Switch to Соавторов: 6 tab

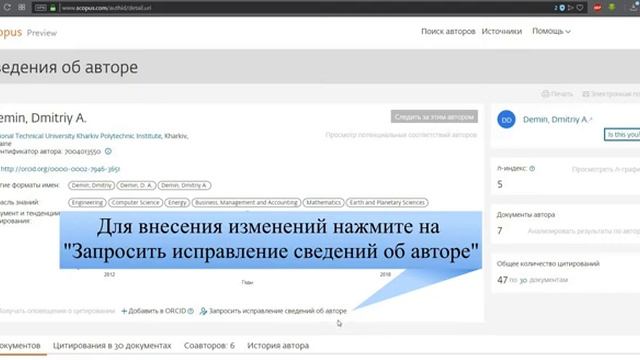tap(209, 346)
